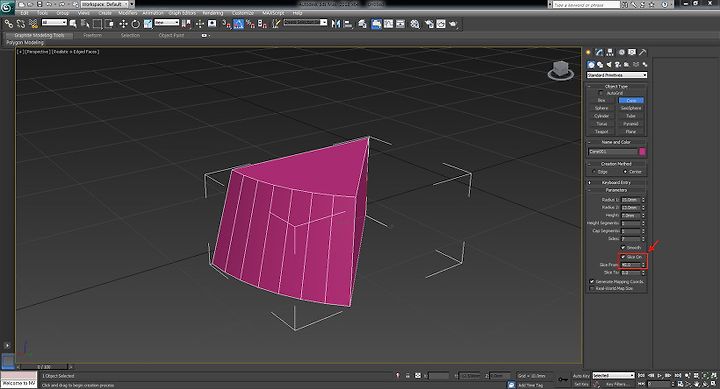Click the magenta object color swatch
Viewport: 720px width, 389px height.
coord(642,152)
